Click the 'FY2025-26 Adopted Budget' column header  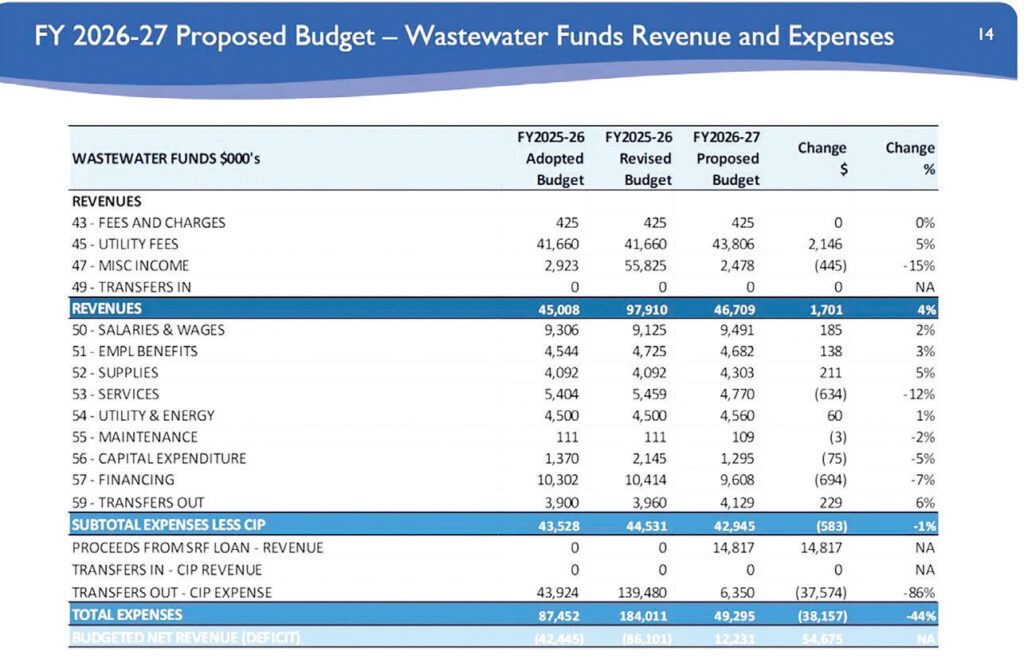551,159
